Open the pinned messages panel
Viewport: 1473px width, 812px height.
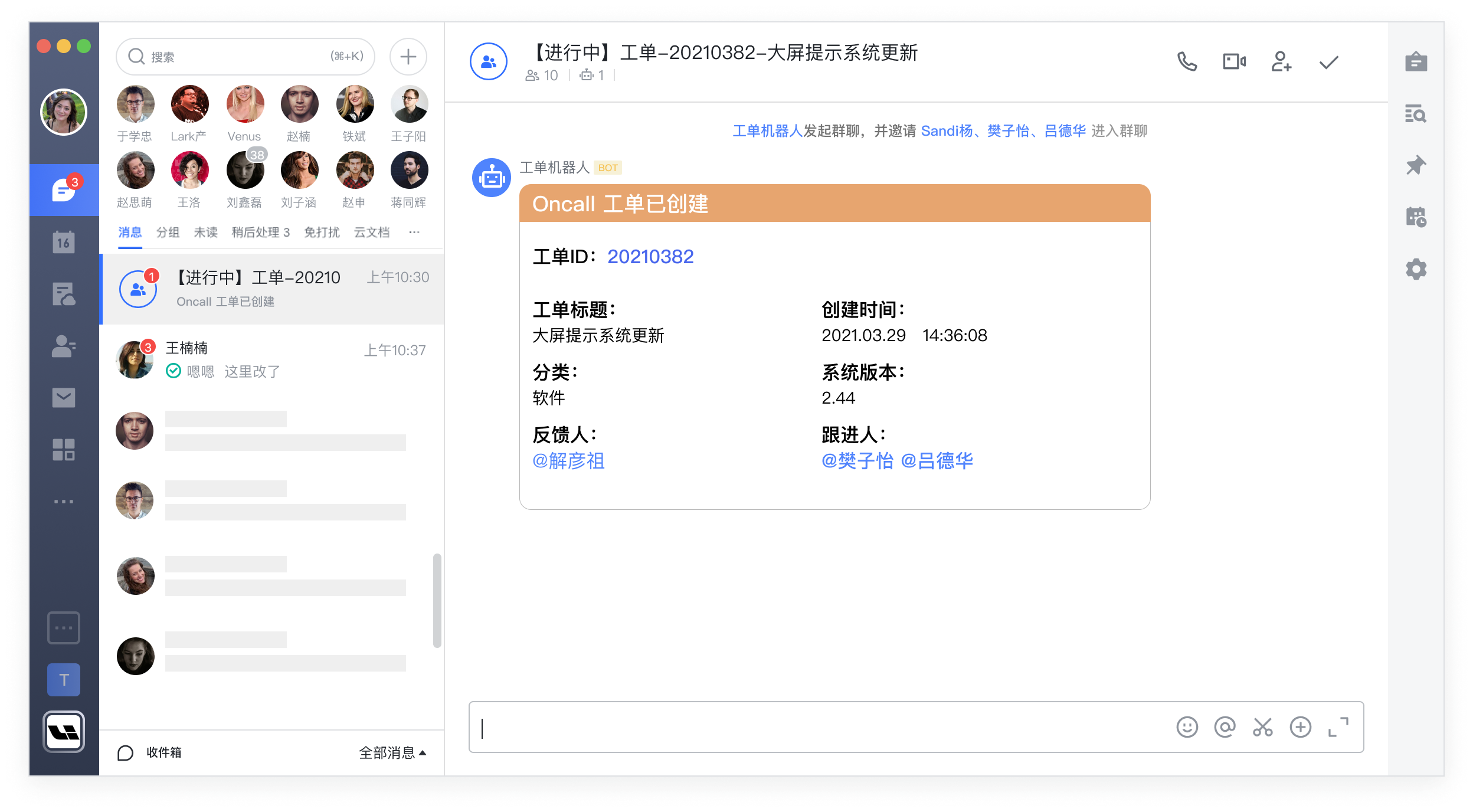click(1416, 165)
